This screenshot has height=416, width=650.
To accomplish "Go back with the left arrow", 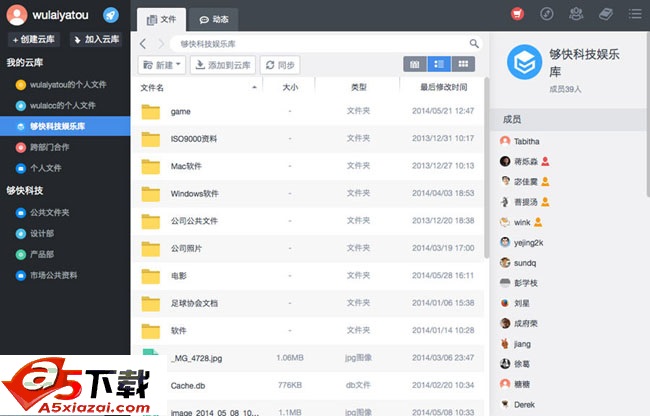I will (143, 44).
